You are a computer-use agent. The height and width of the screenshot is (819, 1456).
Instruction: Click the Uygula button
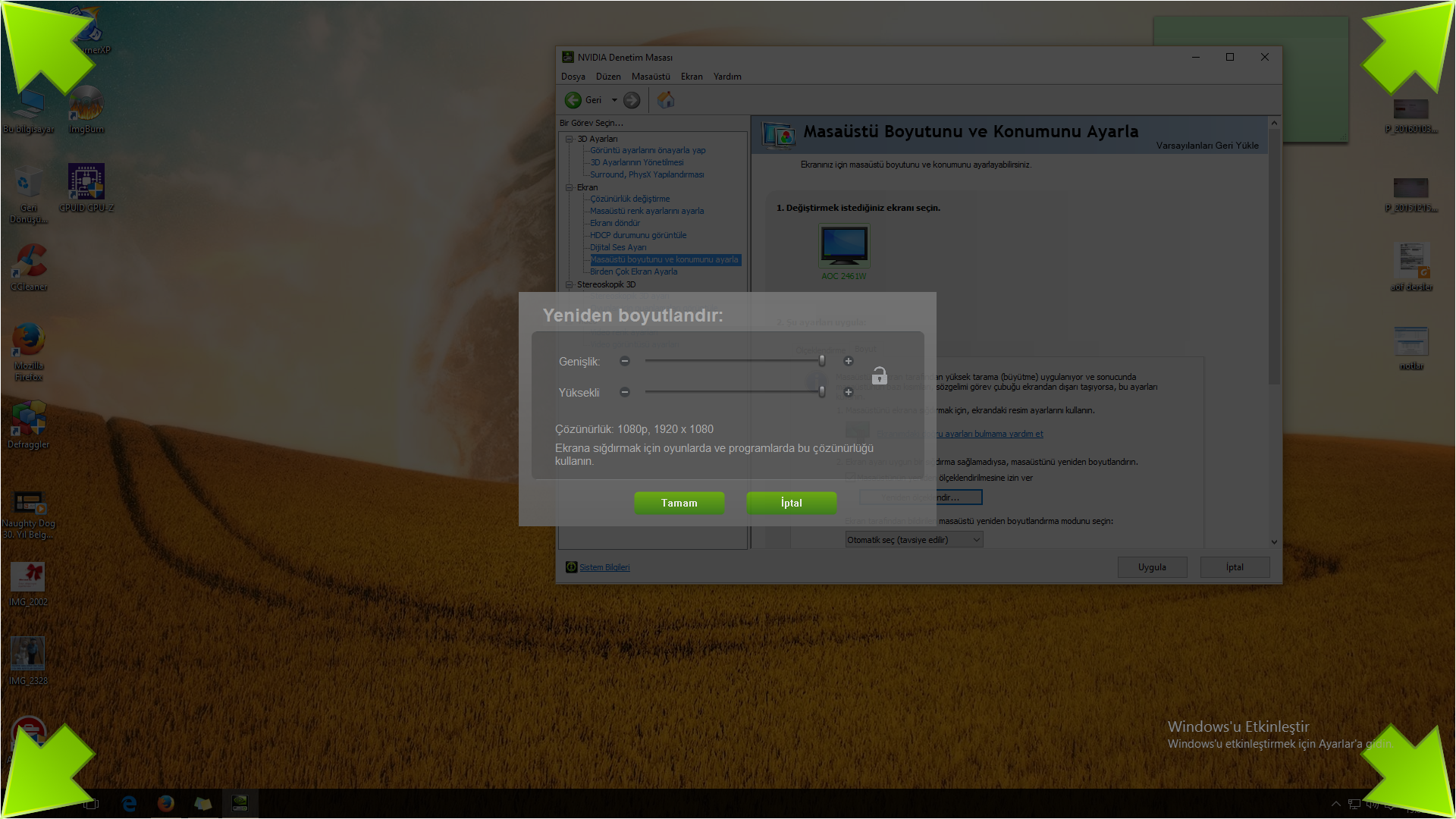pyautogui.click(x=1152, y=567)
